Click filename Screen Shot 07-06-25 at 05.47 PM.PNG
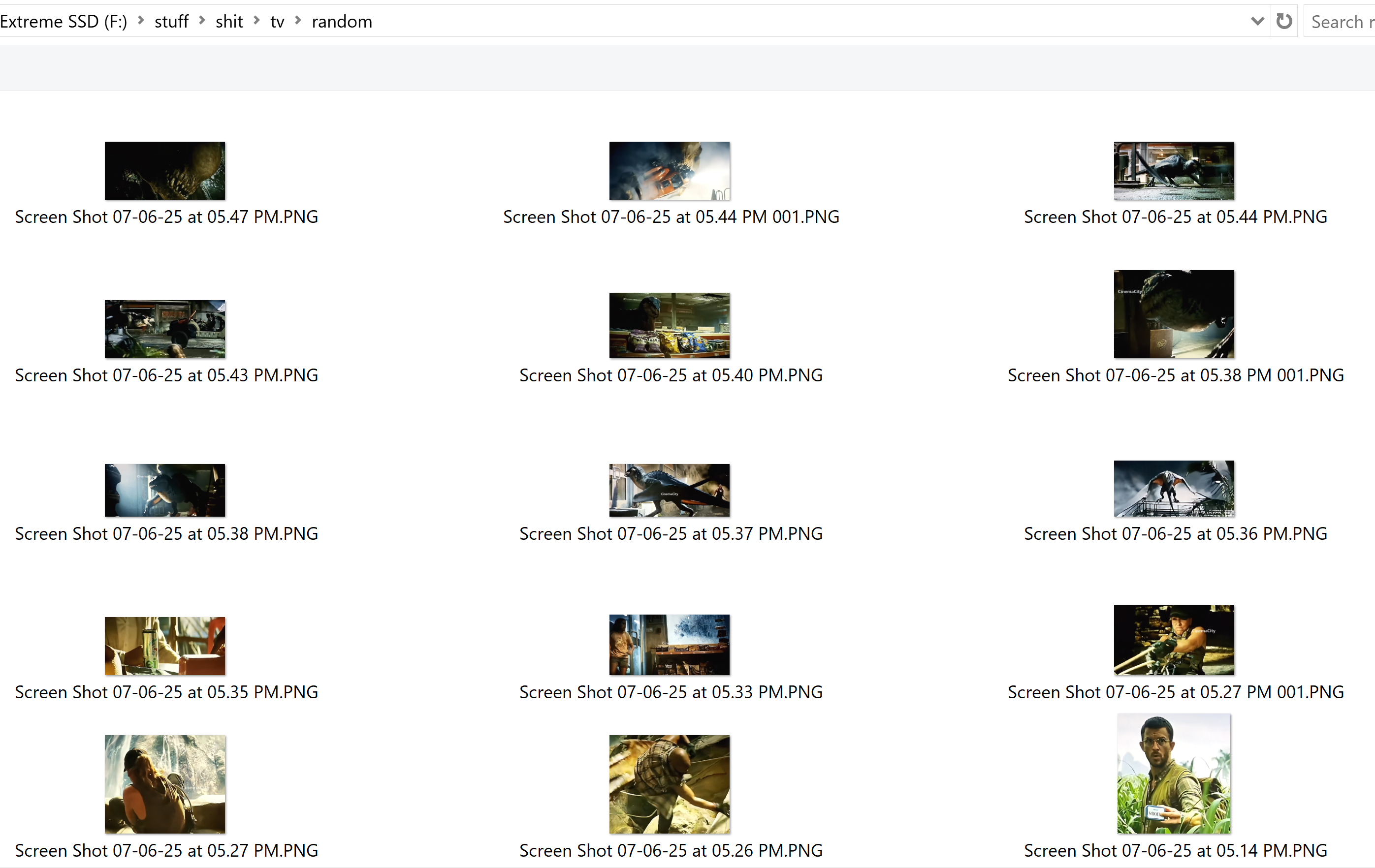Image resolution: width=1375 pixels, height=868 pixels. pos(166,217)
